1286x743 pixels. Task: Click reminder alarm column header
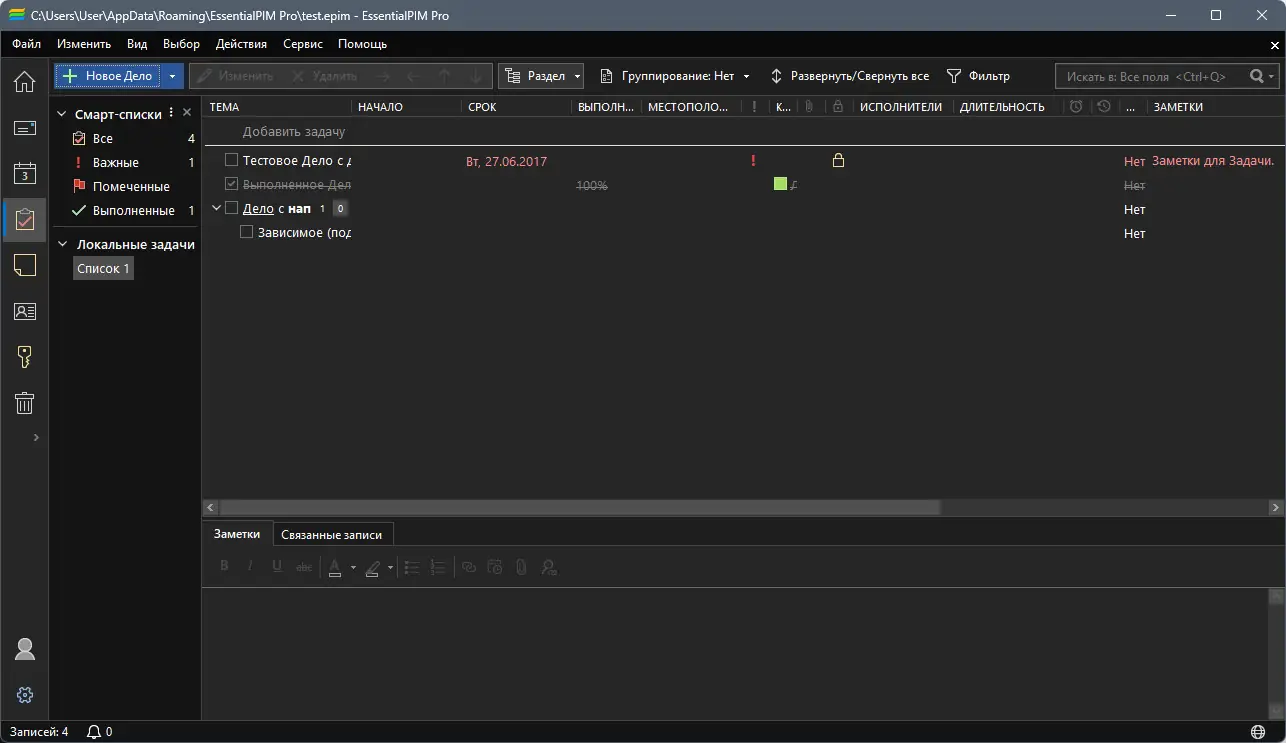click(x=1076, y=107)
